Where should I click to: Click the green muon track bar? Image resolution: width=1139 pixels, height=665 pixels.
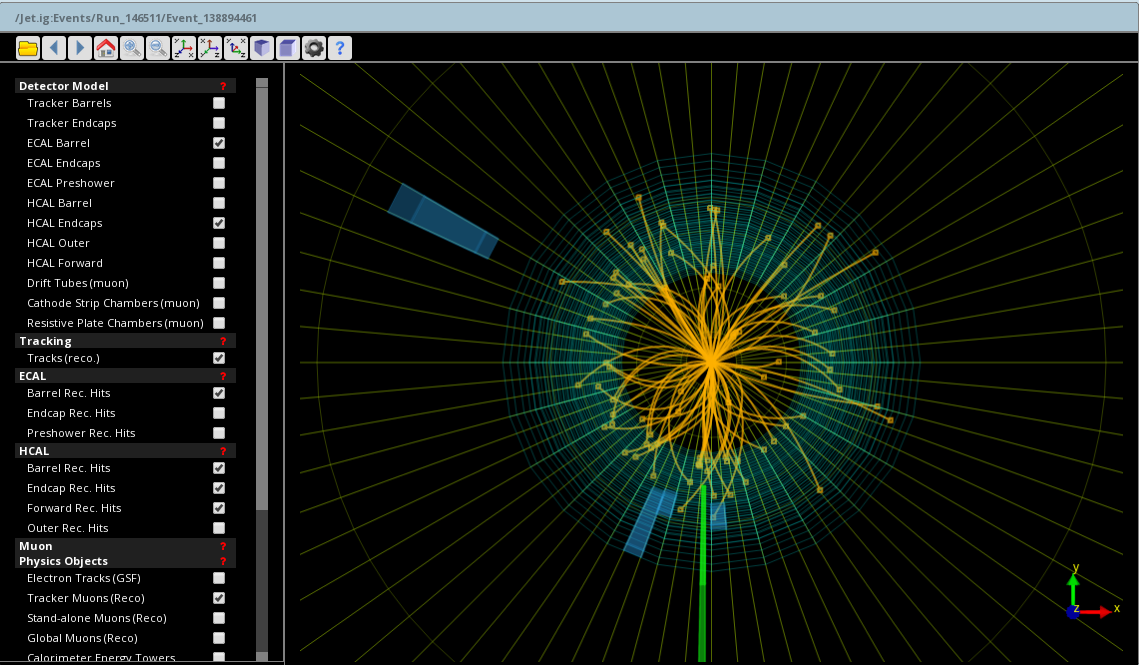(x=702, y=573)
